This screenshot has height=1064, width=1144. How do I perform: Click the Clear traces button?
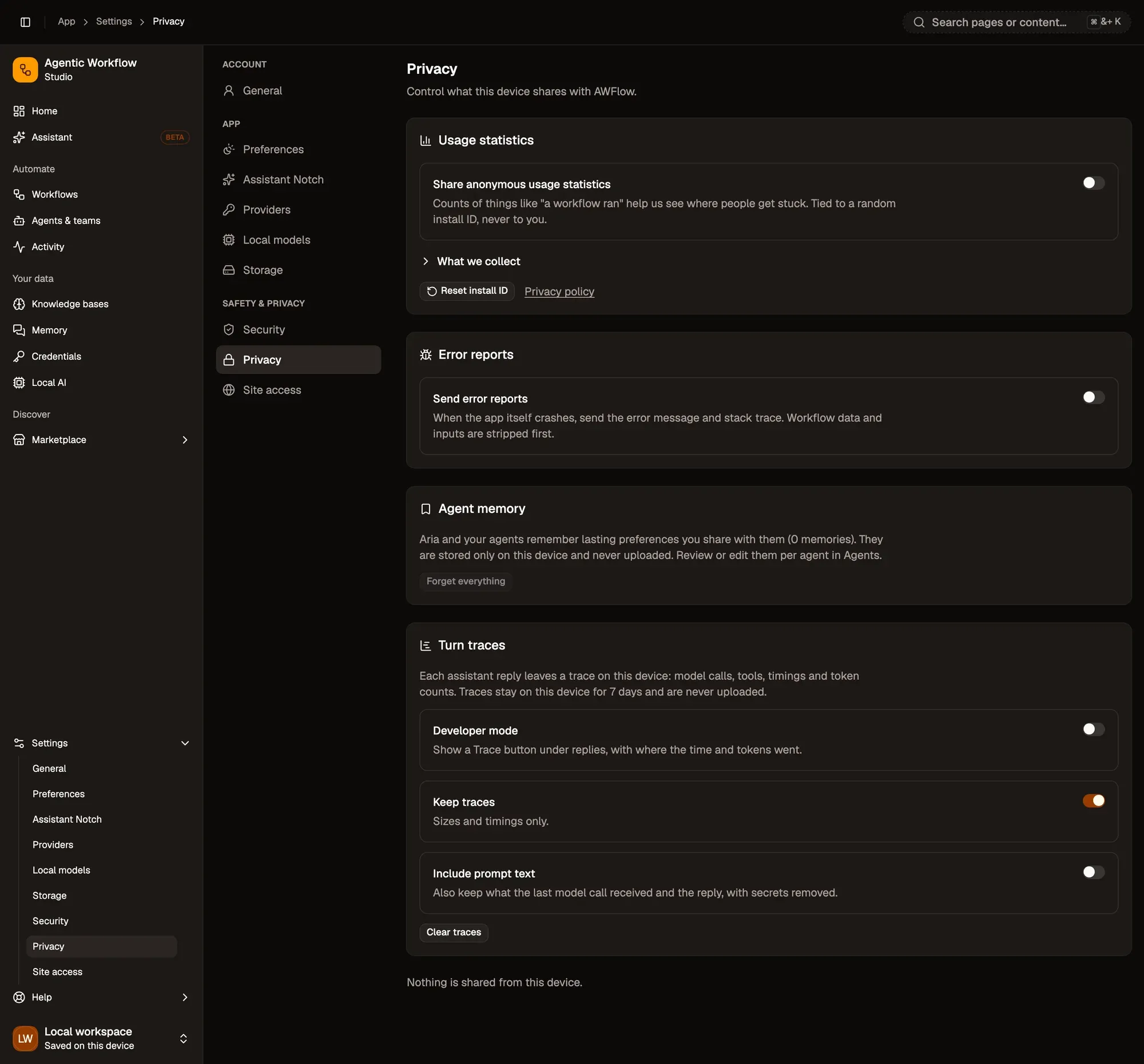click(453, 932)
